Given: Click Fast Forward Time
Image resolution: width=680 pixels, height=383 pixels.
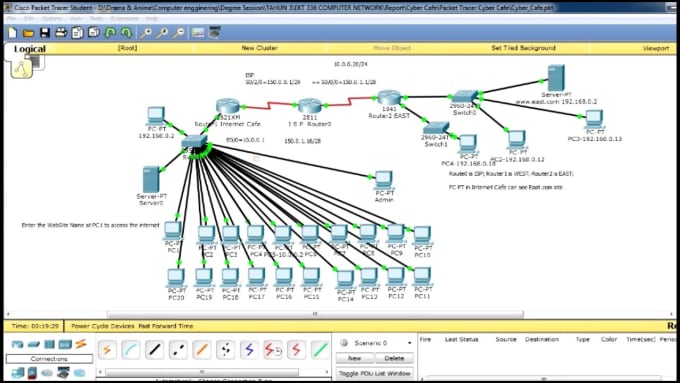Looking at the screenshot, I should (x=166, y=326).
